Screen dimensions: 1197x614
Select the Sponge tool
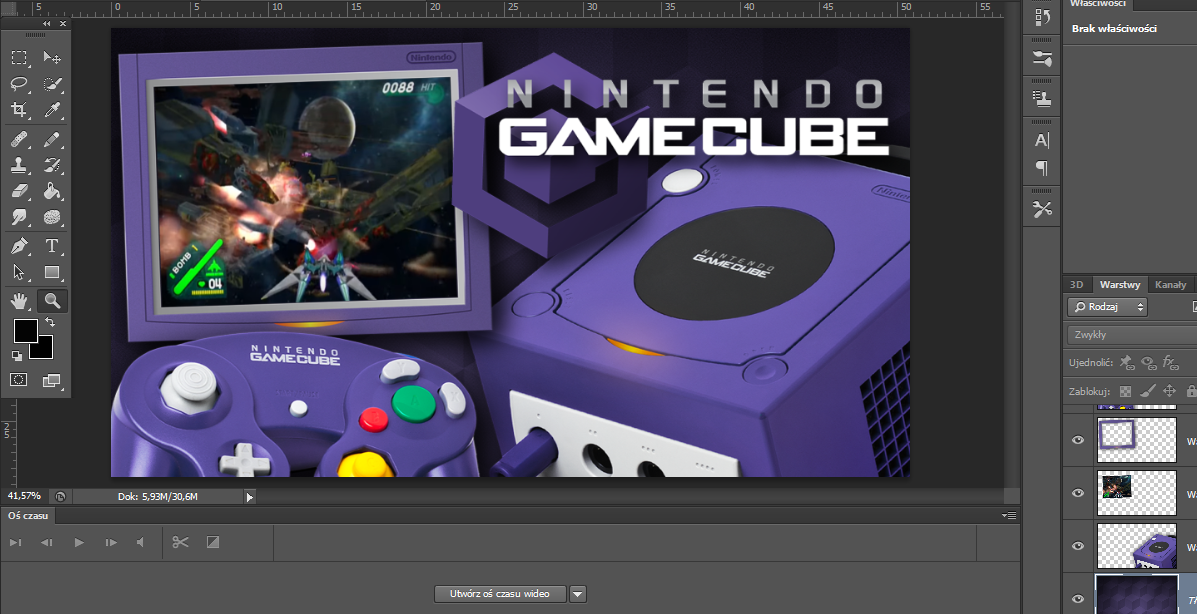[52, 218]
